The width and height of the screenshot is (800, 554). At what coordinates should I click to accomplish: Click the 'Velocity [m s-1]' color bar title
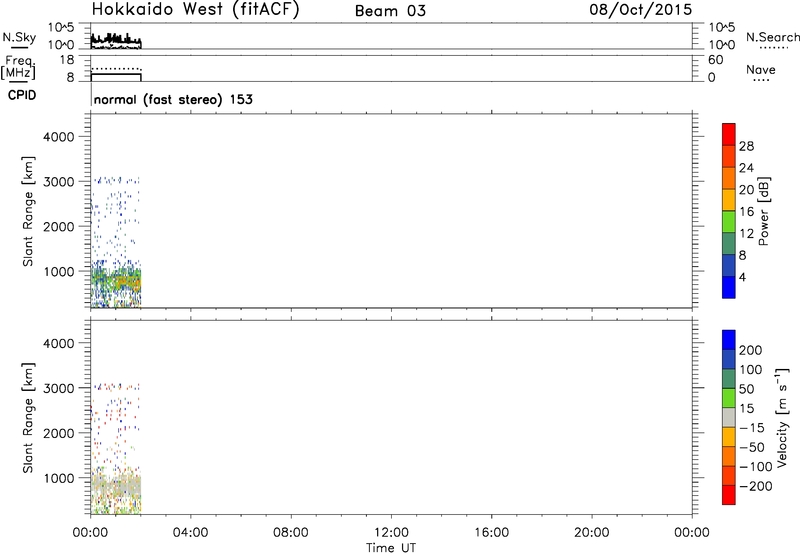pyautogui.click(x=782, y=417)
